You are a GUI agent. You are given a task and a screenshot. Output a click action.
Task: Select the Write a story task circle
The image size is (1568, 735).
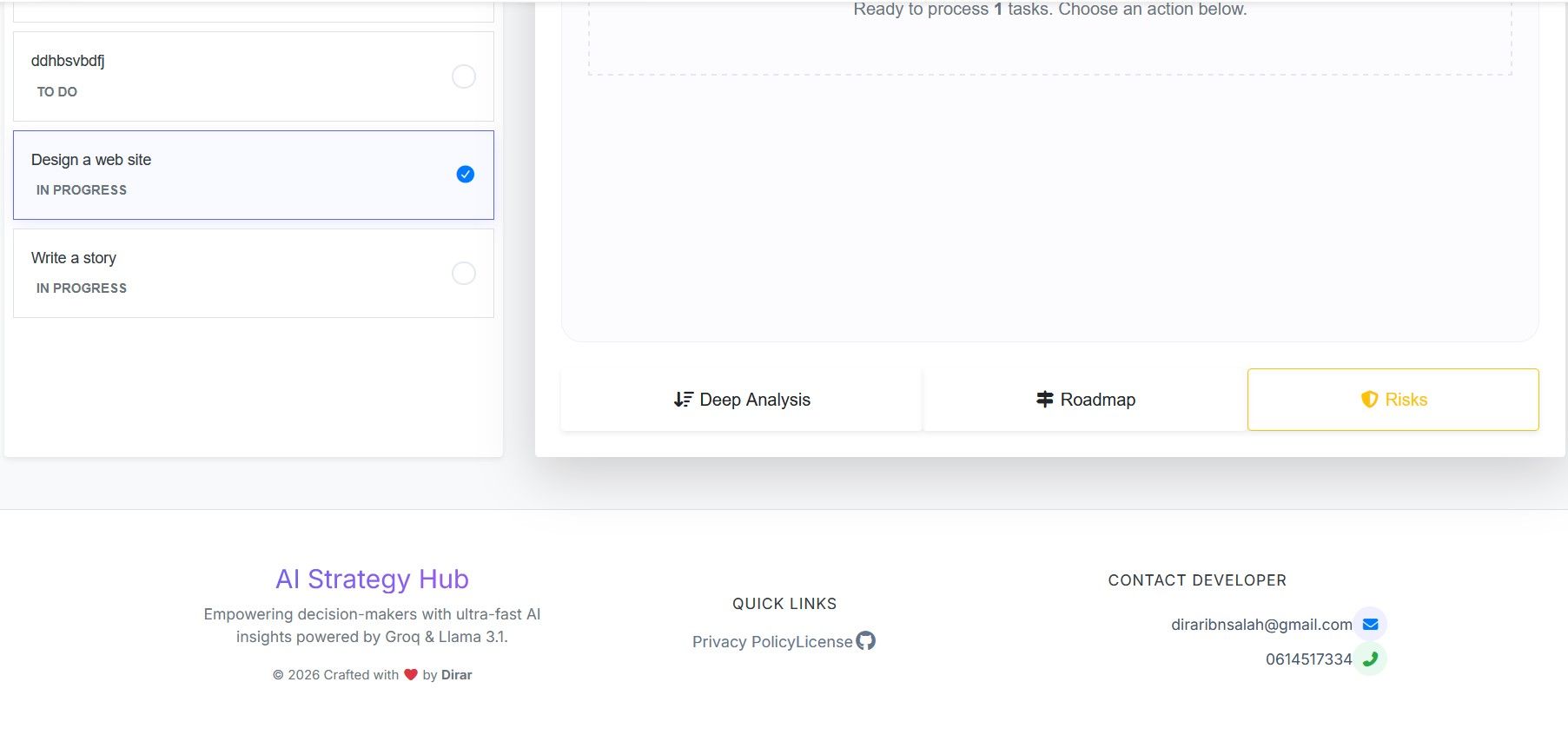[464, 274]
